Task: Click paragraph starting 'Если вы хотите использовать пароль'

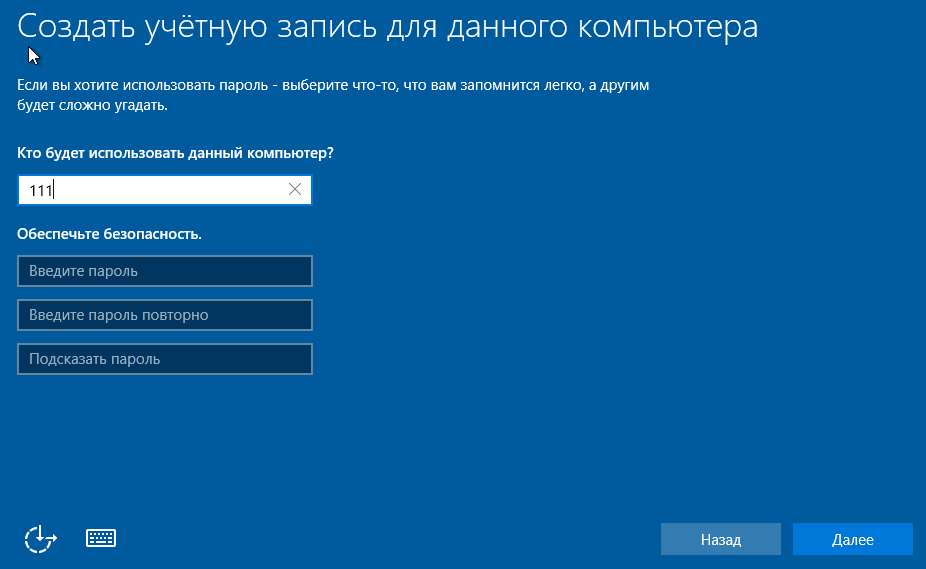Action: click(333, 95)
